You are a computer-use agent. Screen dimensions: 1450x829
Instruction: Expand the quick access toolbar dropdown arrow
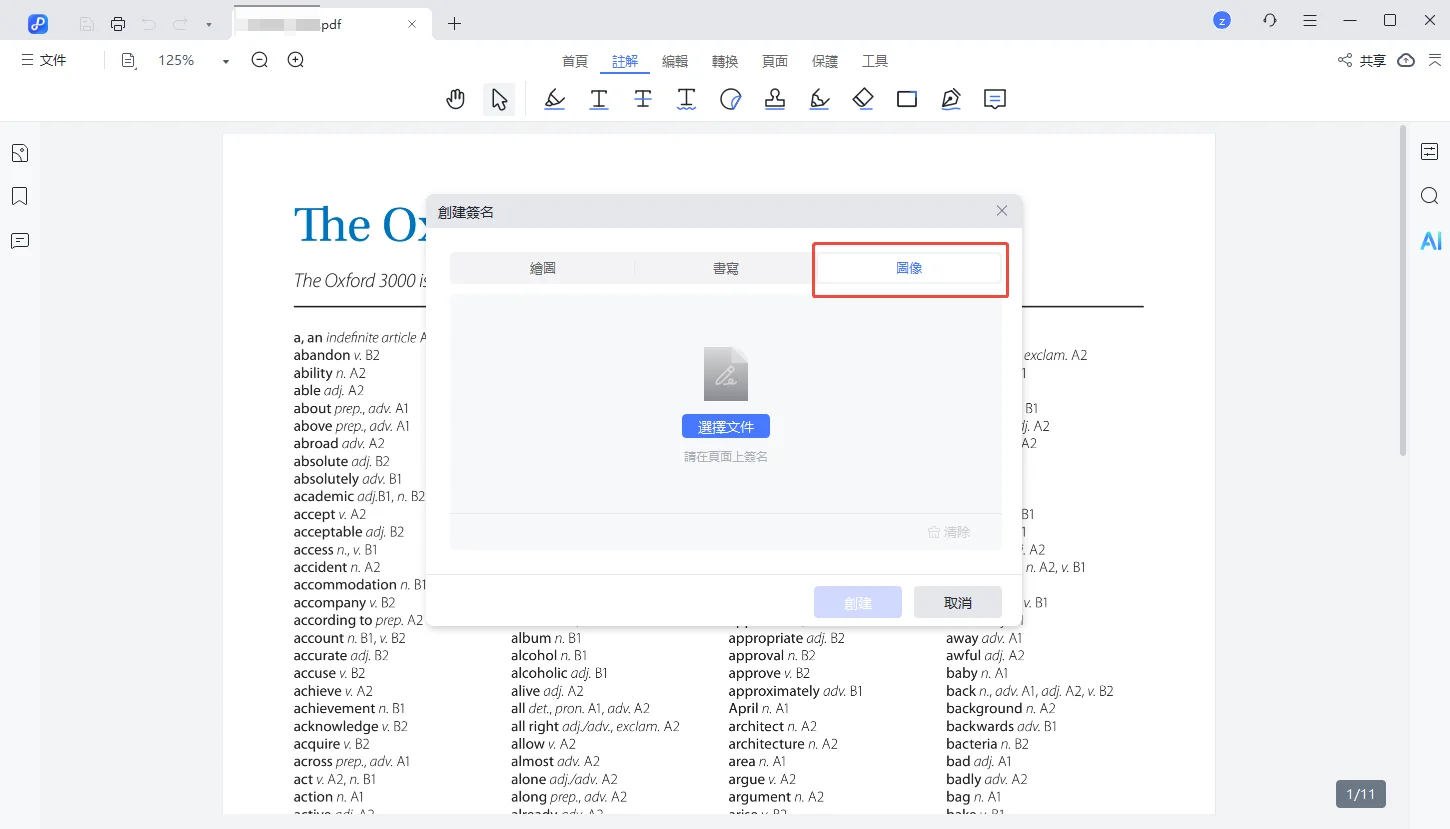tap(208, 23)
